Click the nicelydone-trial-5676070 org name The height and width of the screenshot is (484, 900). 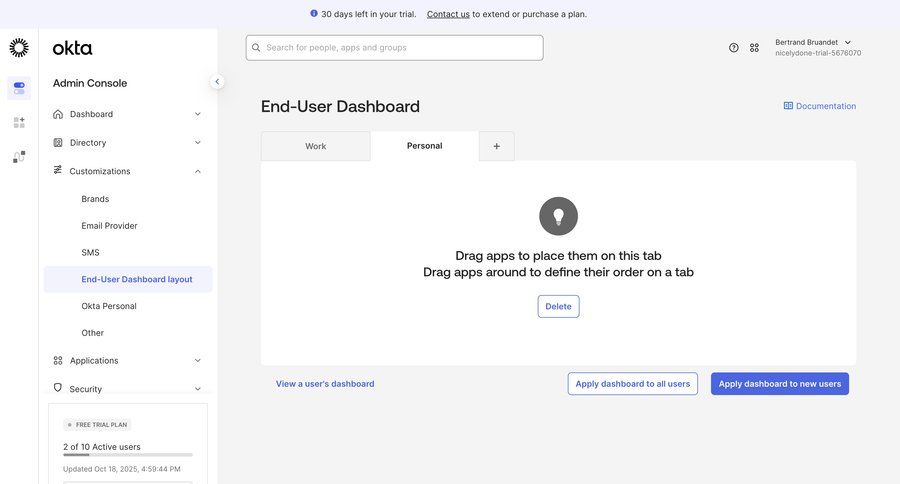818,53
